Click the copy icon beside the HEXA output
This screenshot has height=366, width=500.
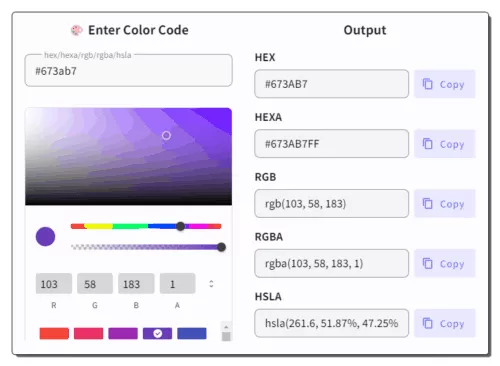(x=427, y=144)
